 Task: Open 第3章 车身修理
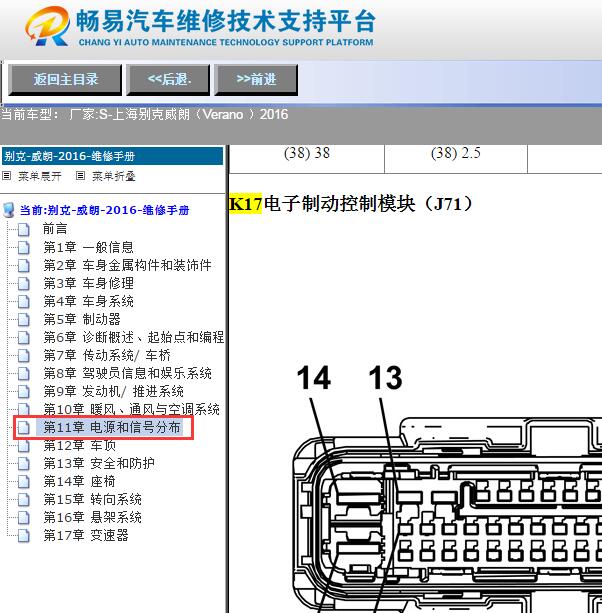click(x=88, y=283)
